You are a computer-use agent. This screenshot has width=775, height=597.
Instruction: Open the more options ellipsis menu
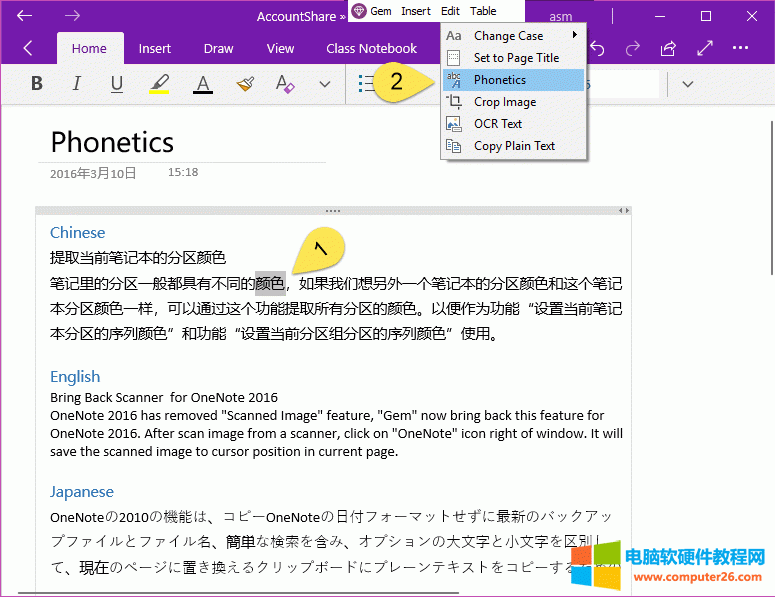pyautogui.click(x=740, y=48)
